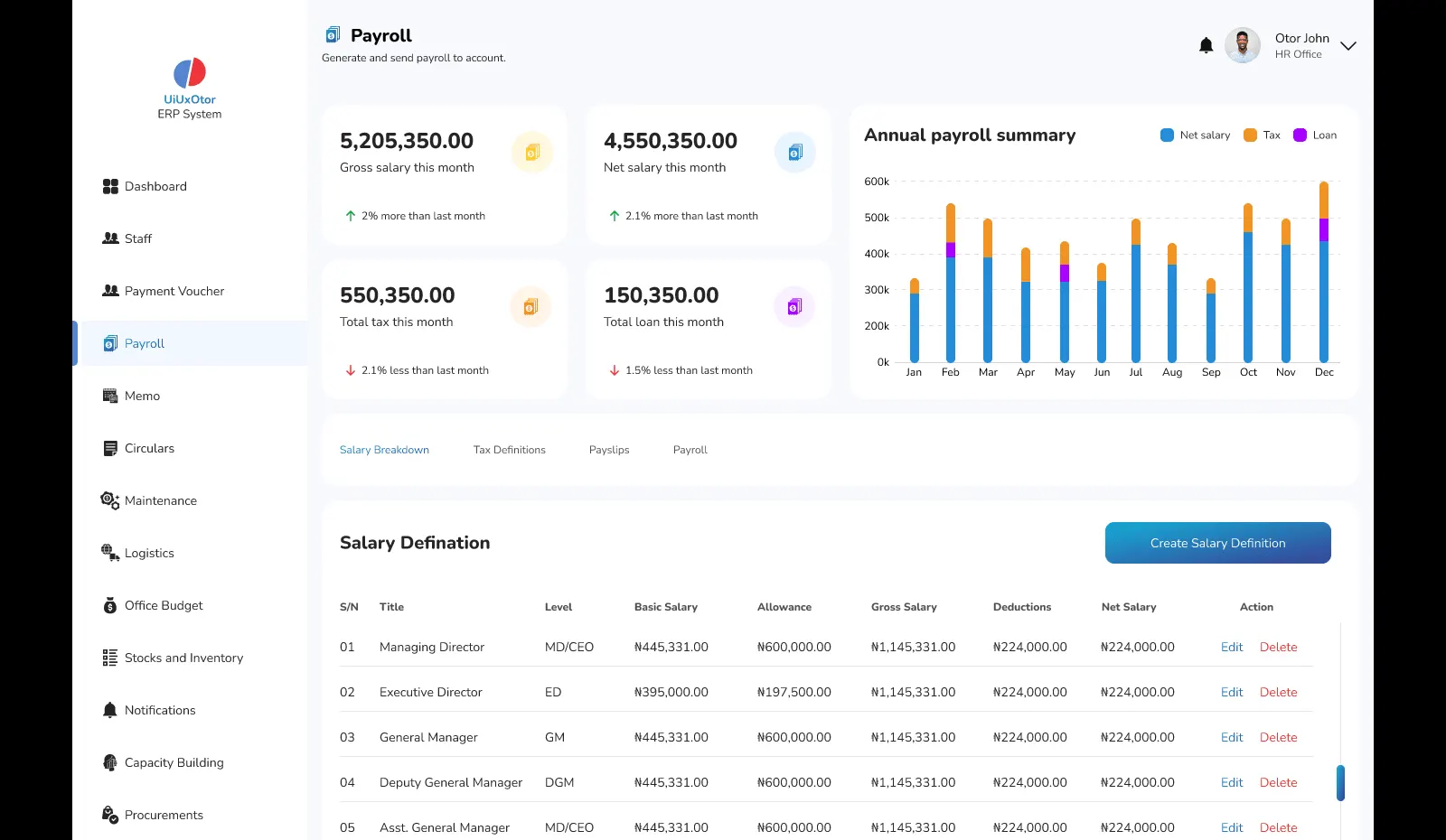Click the net salary card blue icon
Viewport: 1446px width, 840px height.
(795, 152)
